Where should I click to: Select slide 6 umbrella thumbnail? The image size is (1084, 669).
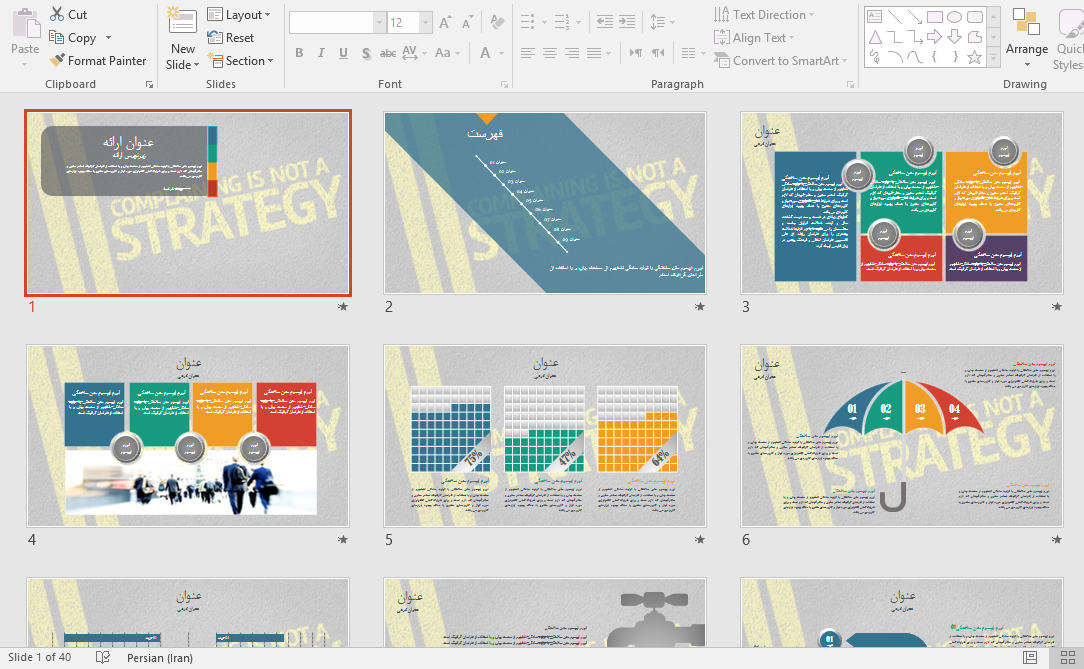(x=901, y=436)
